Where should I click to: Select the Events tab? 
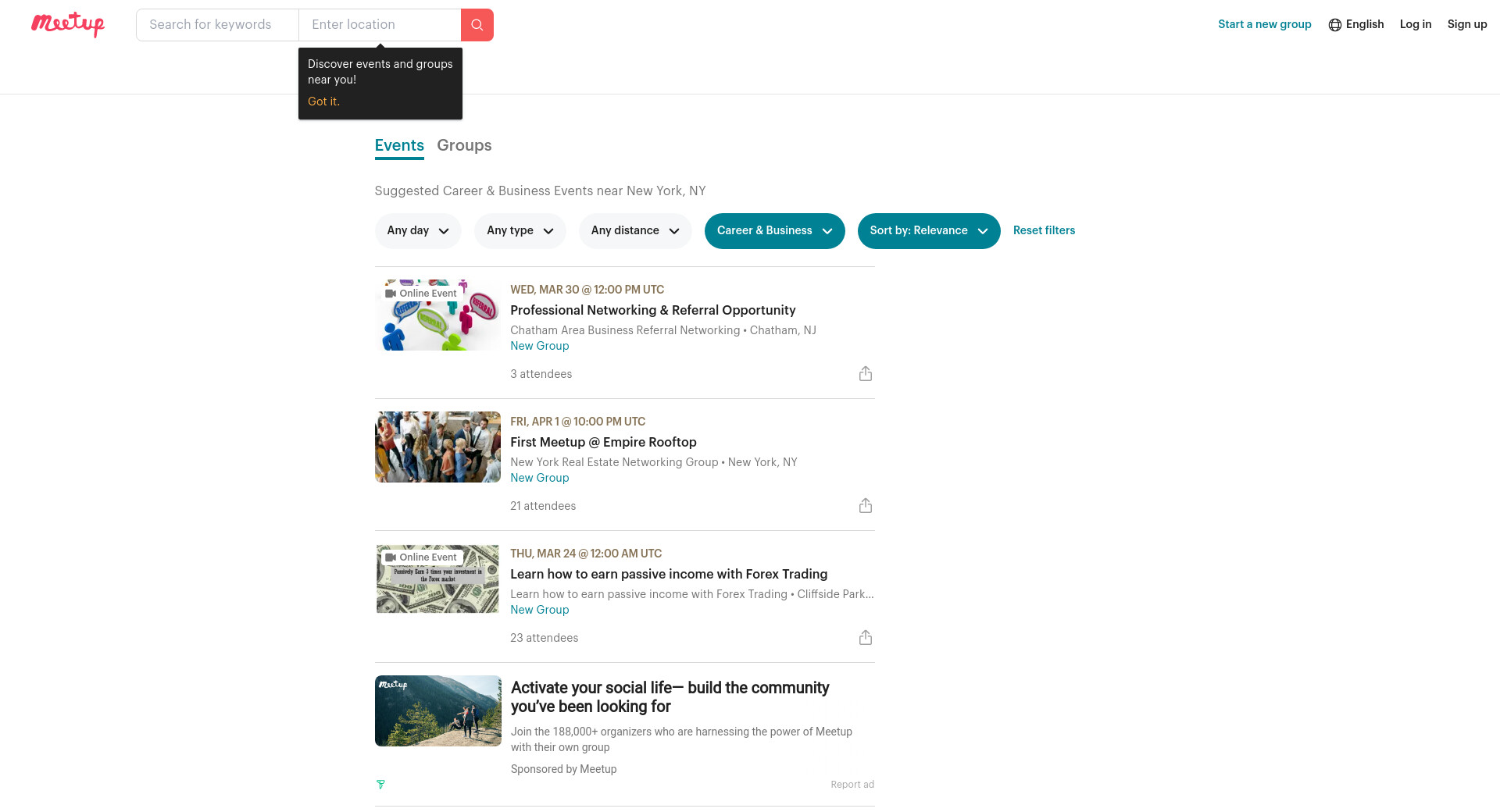[x=399, y=145]
